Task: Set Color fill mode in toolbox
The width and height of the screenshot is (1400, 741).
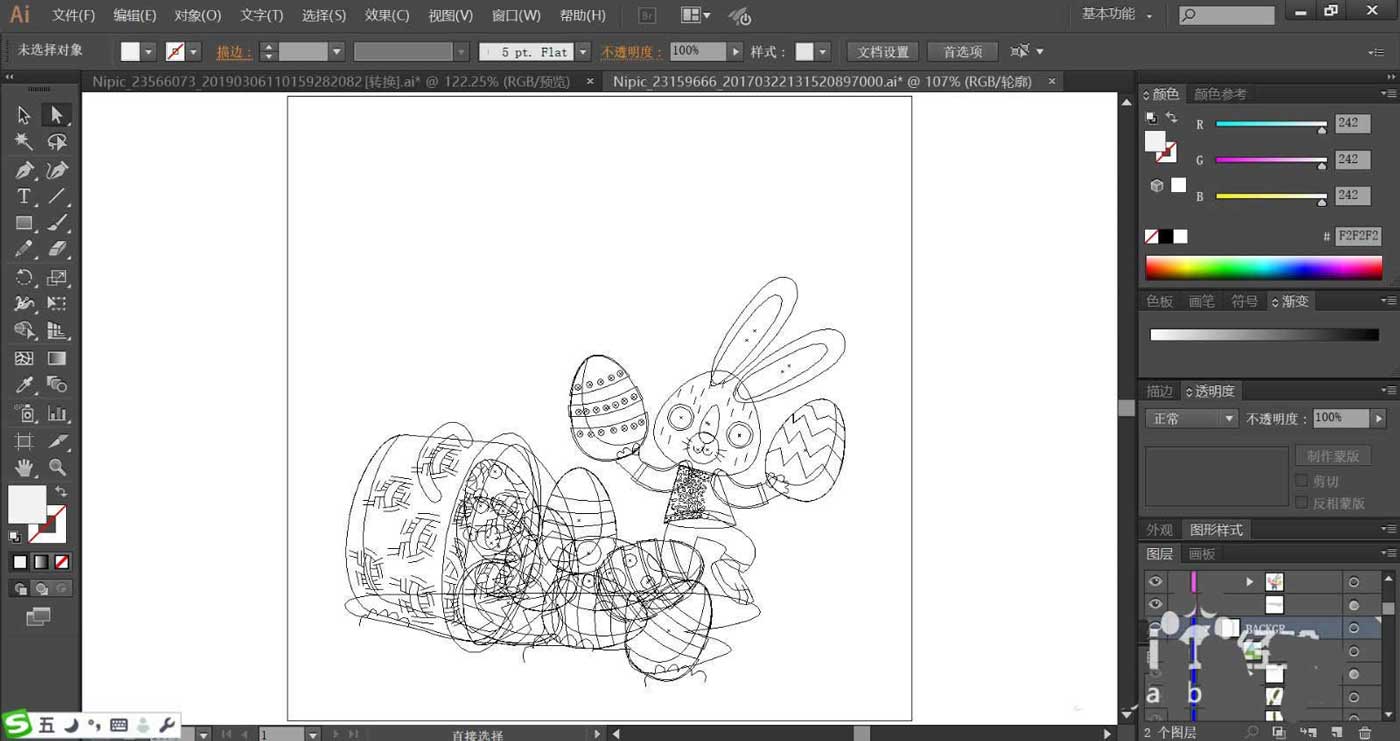Action: click(19, 563)
